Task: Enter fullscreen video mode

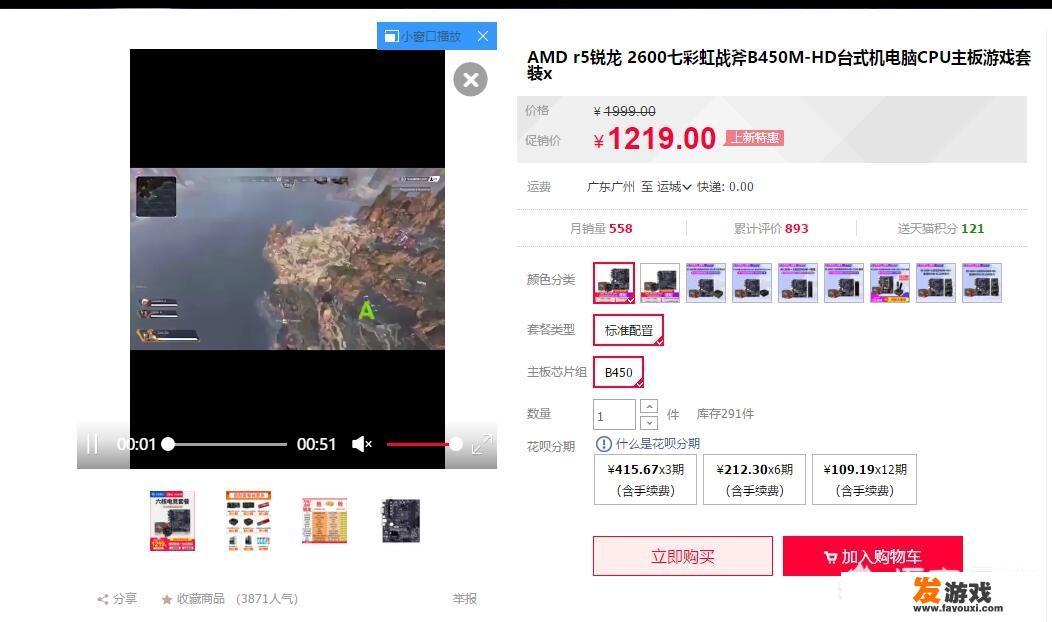Action: (482, 444)
